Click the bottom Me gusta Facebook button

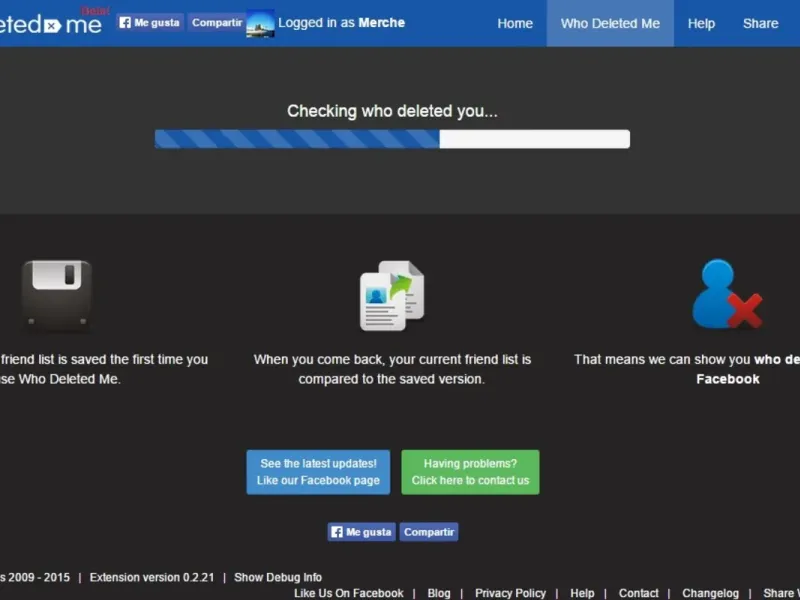(x=361, y=532)
